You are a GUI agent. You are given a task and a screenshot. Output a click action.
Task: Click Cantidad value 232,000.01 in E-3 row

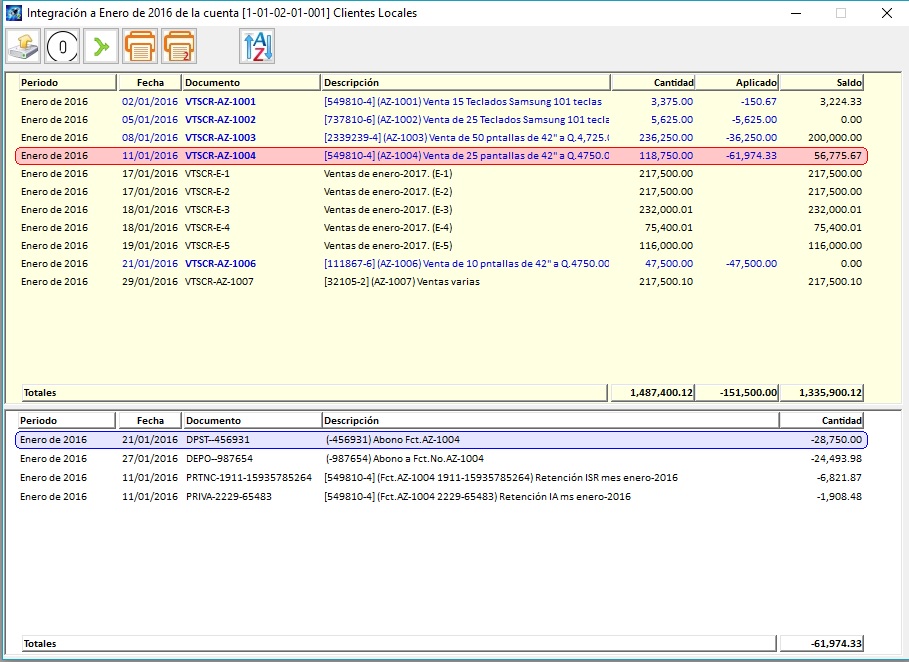[666, 209]
